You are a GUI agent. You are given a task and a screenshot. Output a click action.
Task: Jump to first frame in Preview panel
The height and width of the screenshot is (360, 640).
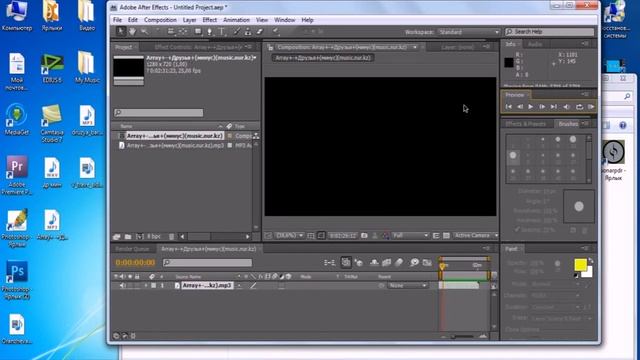tap(509, 107)
